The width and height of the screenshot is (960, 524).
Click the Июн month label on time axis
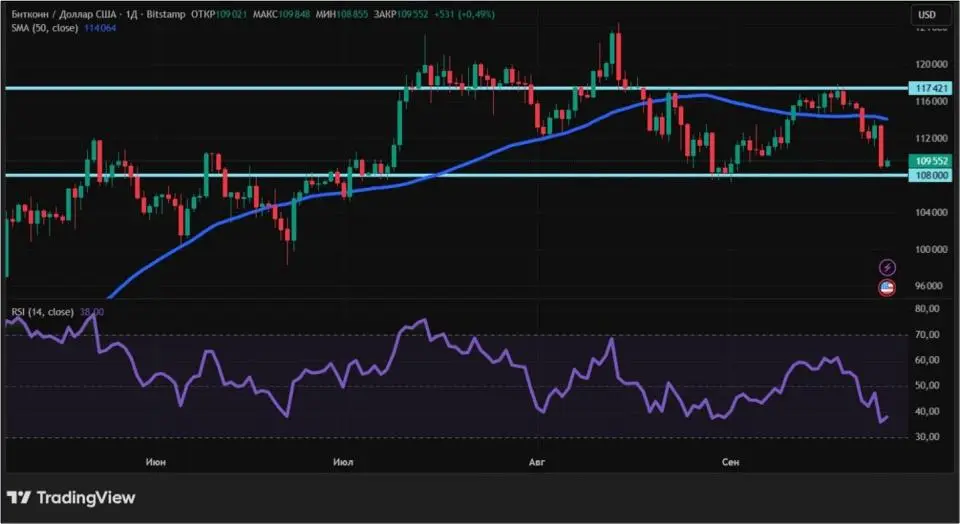click(x=156, y=462)
